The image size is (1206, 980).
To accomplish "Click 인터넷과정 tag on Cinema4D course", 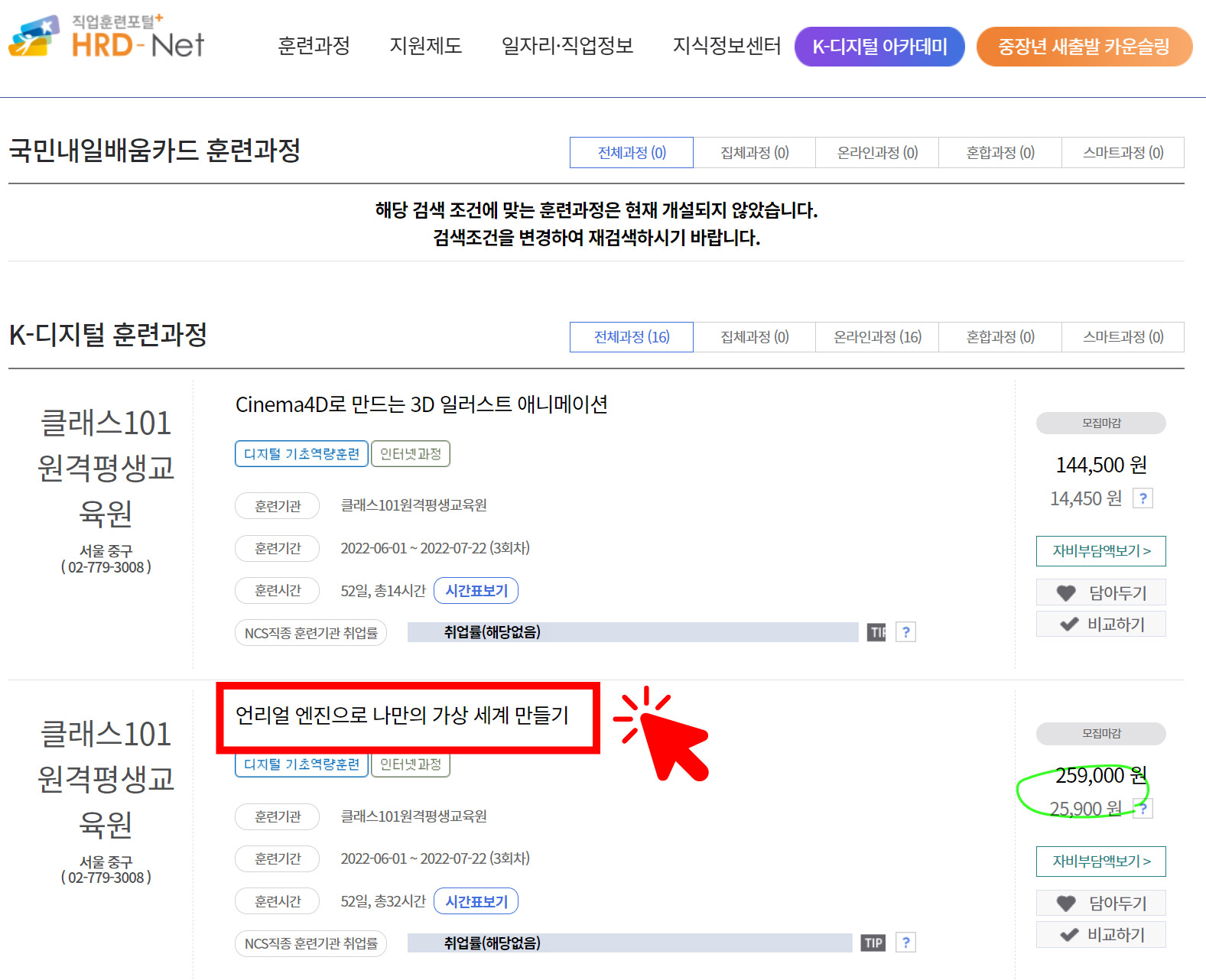I will [411, 453].
